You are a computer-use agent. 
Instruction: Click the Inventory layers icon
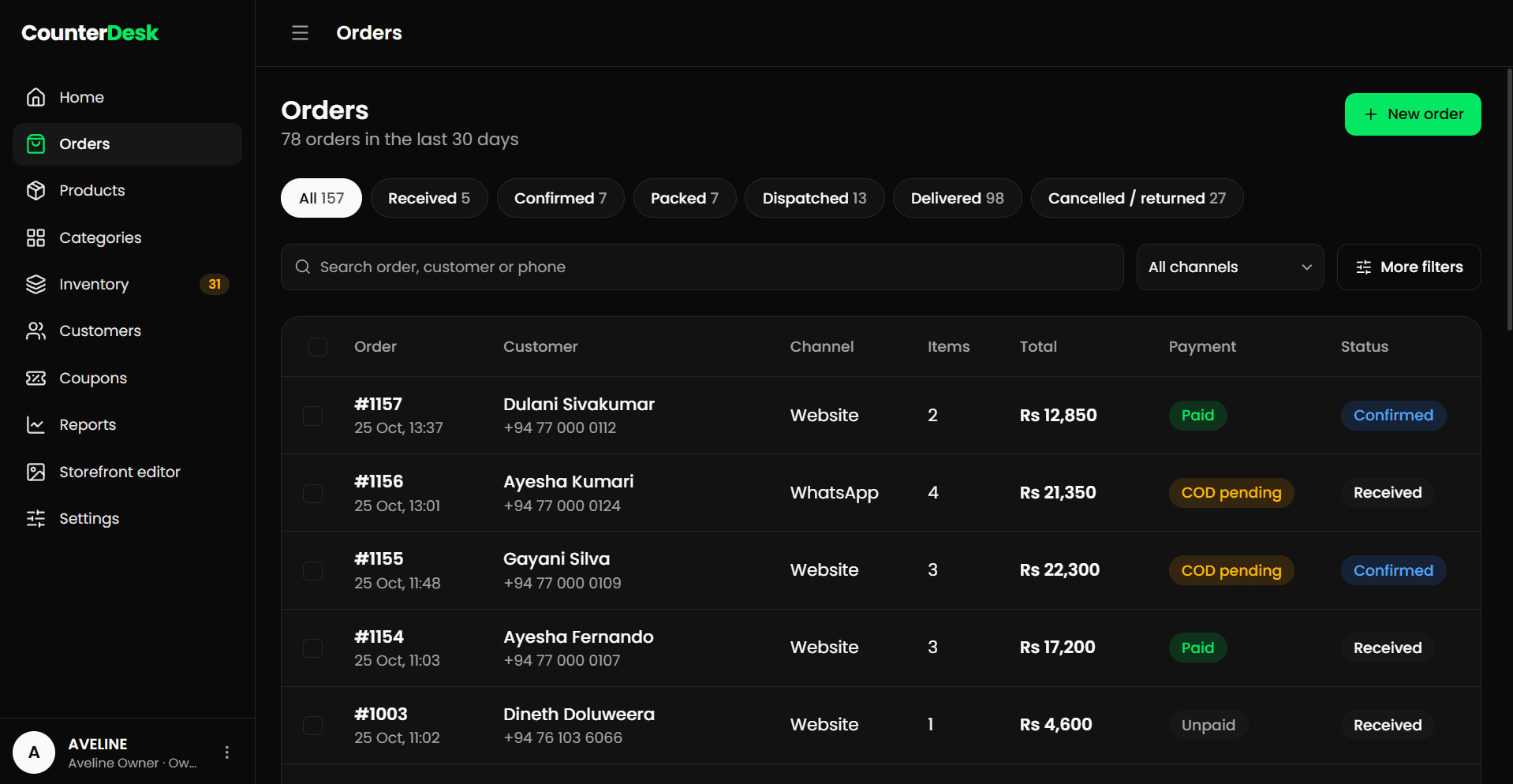coord(35,284)
